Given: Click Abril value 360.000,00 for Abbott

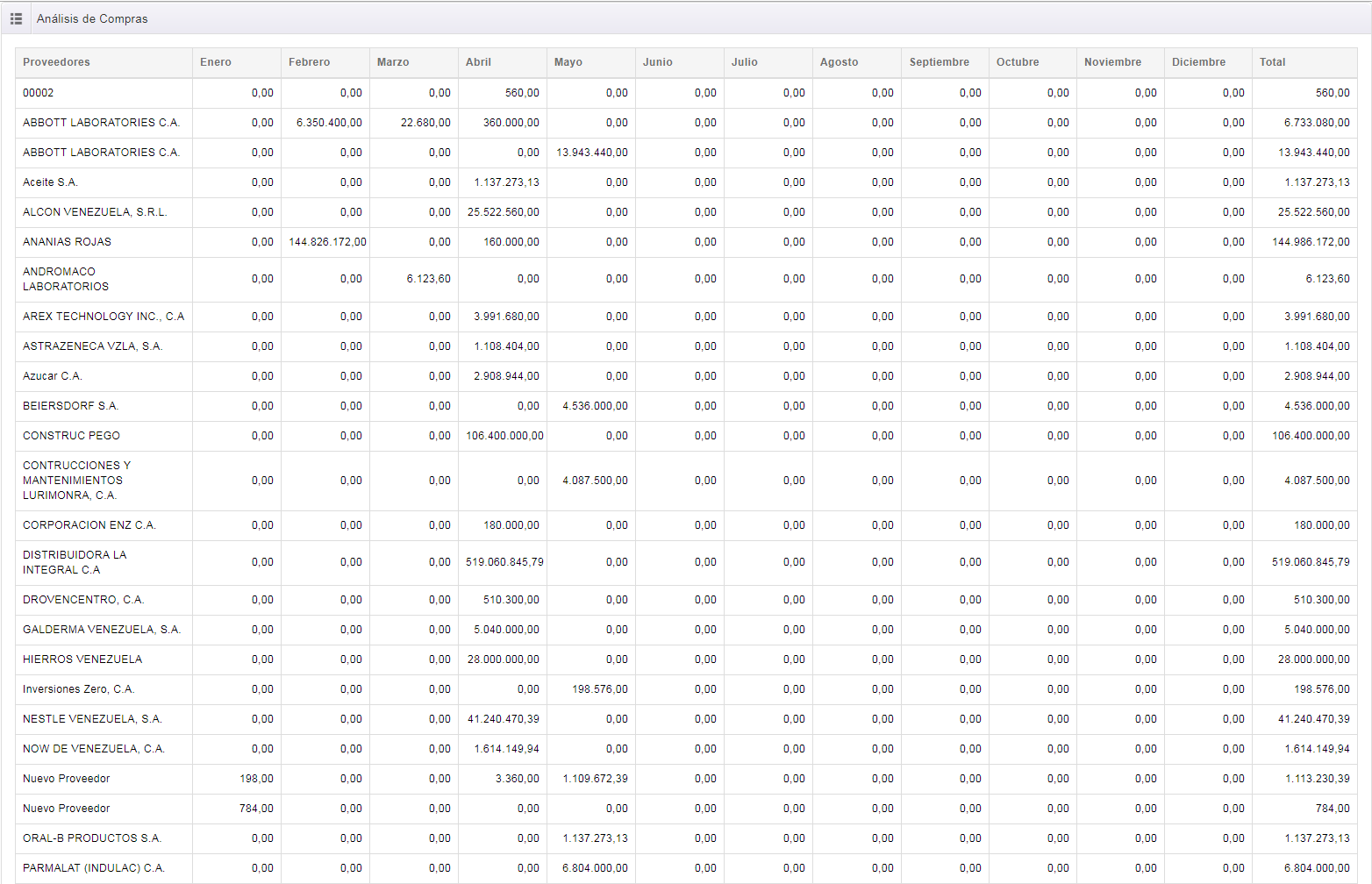Looking at the screenshot, I should click(x=511, y=123).
